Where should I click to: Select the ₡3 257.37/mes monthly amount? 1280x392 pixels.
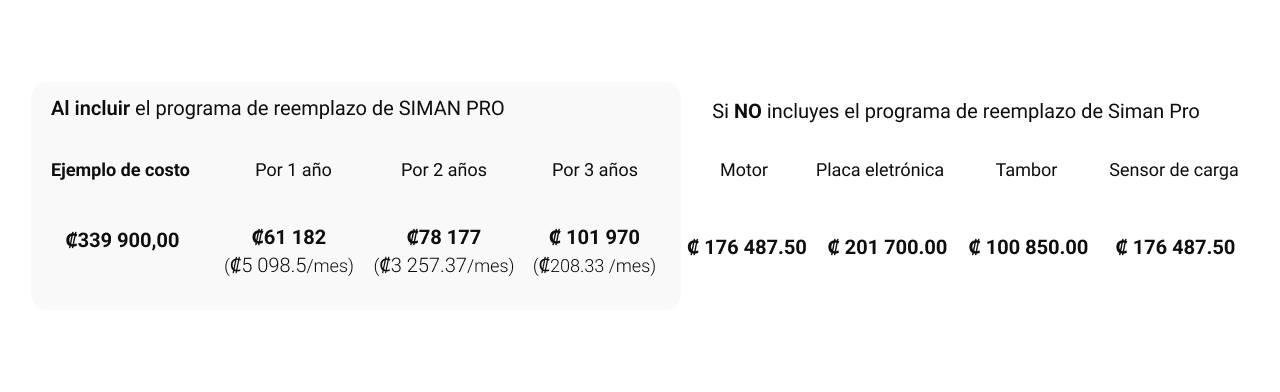click(x=444, y=266)
